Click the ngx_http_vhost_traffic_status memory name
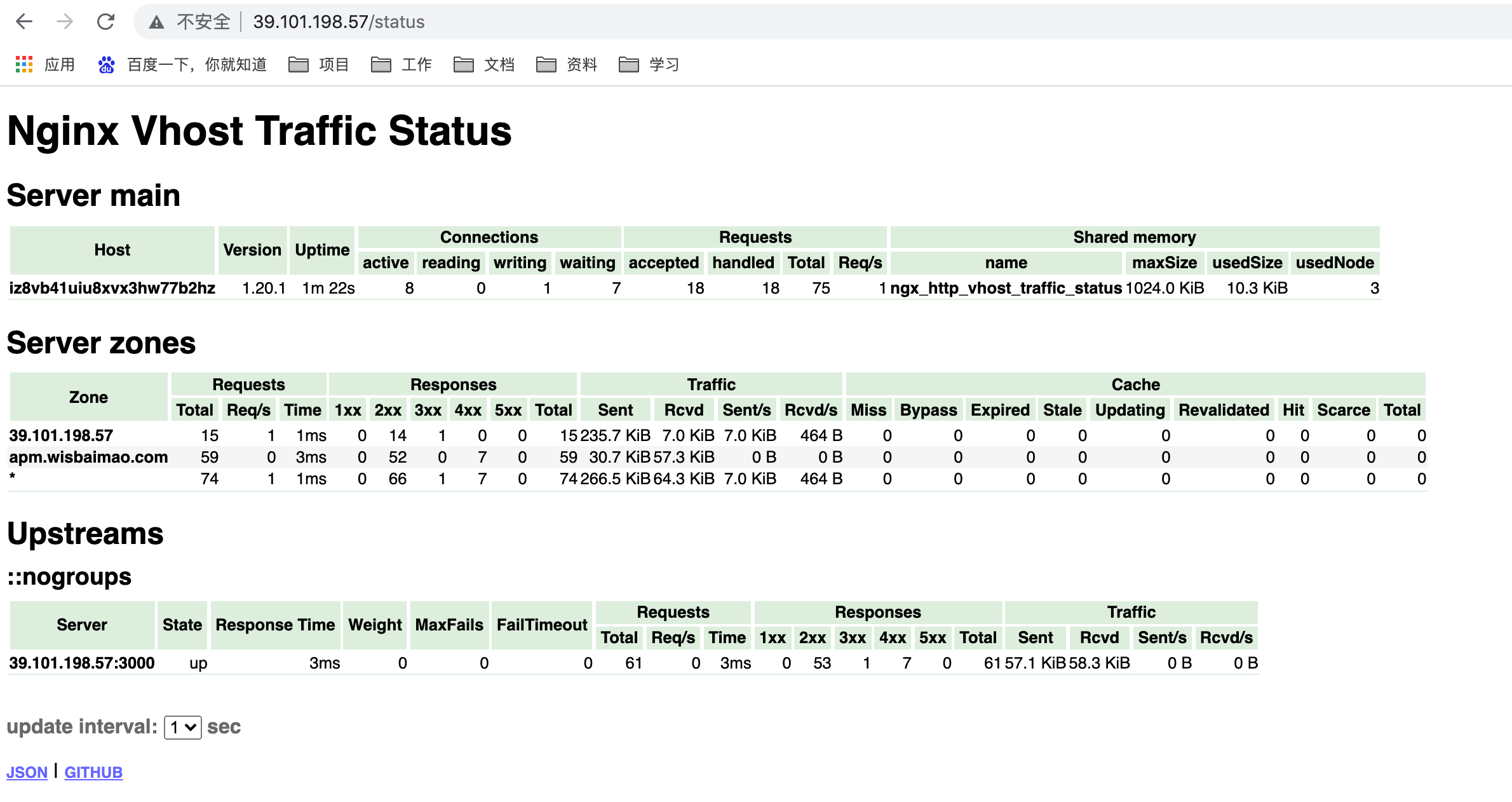This screenshot has height=802, width=1512. [x=1006, y=288]
